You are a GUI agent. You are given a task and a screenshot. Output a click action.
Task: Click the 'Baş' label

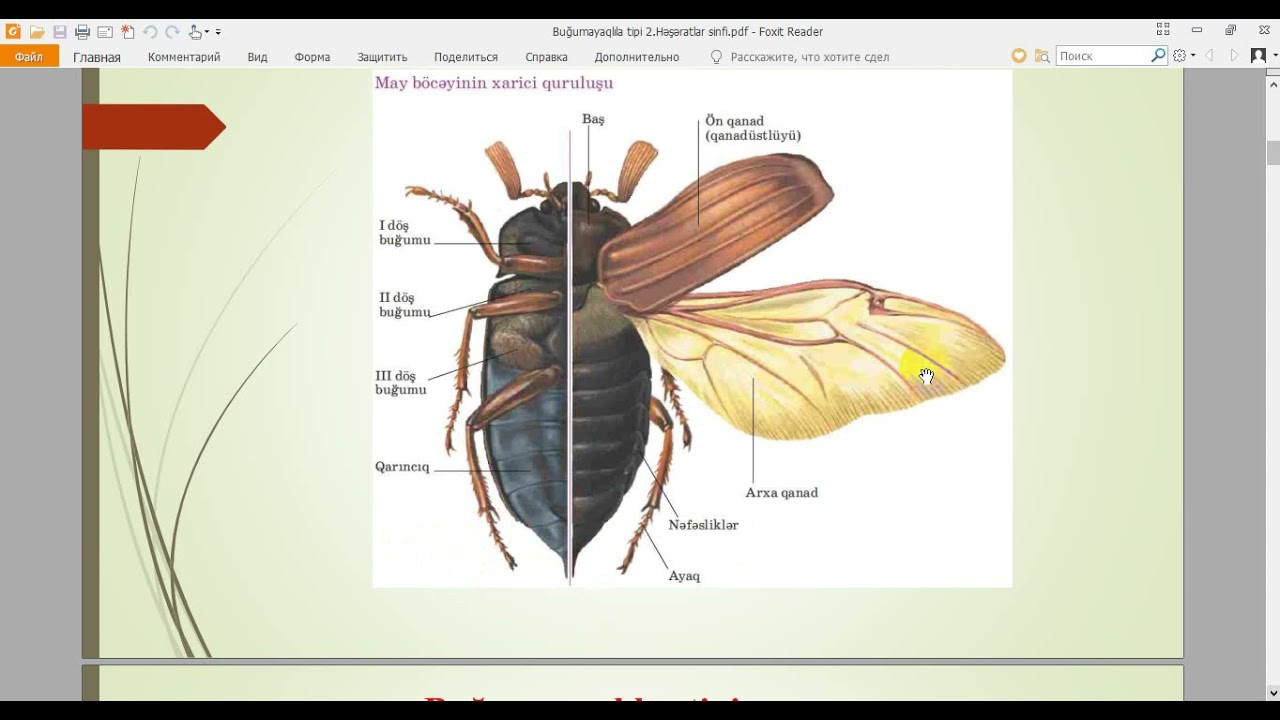point(593,119)
